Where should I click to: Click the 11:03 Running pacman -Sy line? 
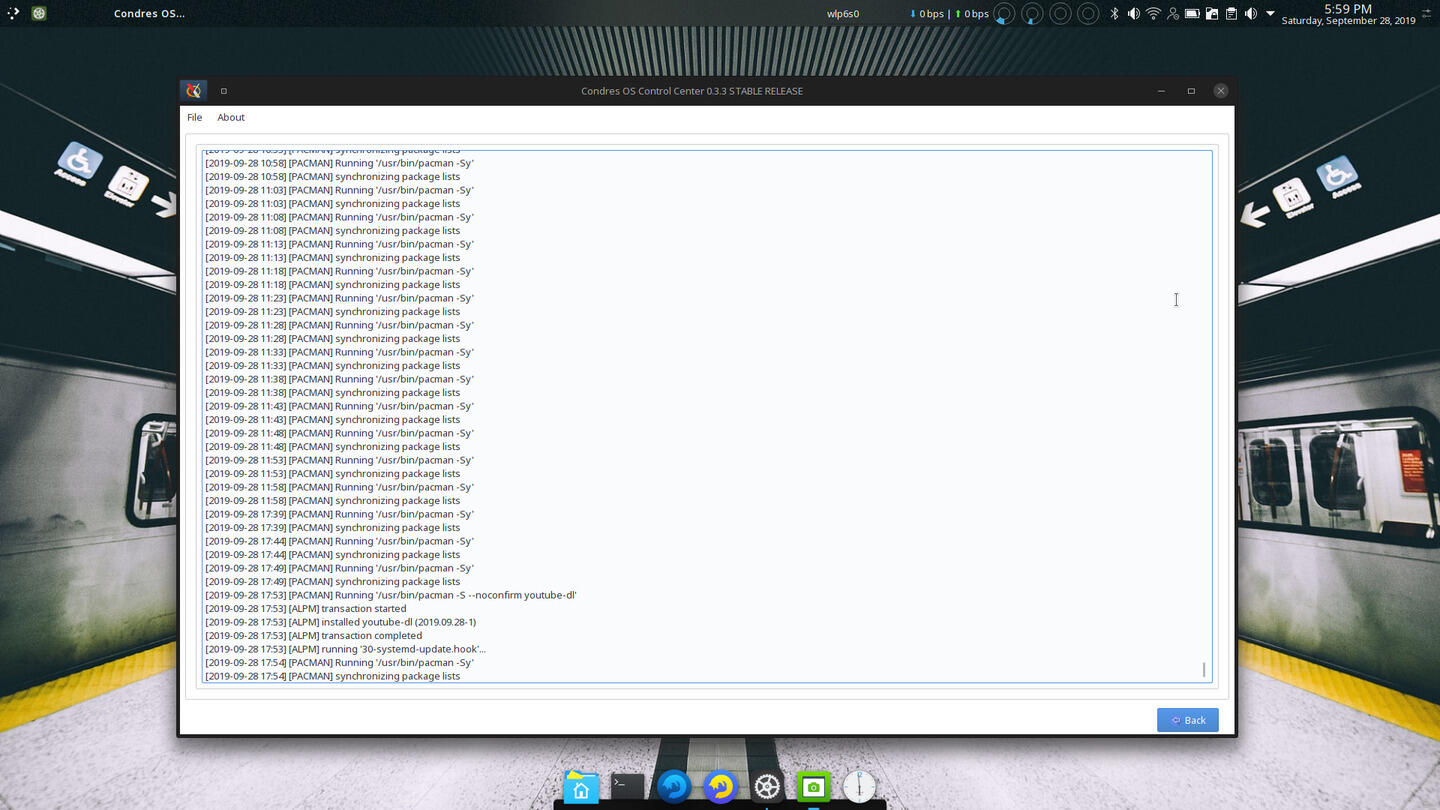click(339, 190)
